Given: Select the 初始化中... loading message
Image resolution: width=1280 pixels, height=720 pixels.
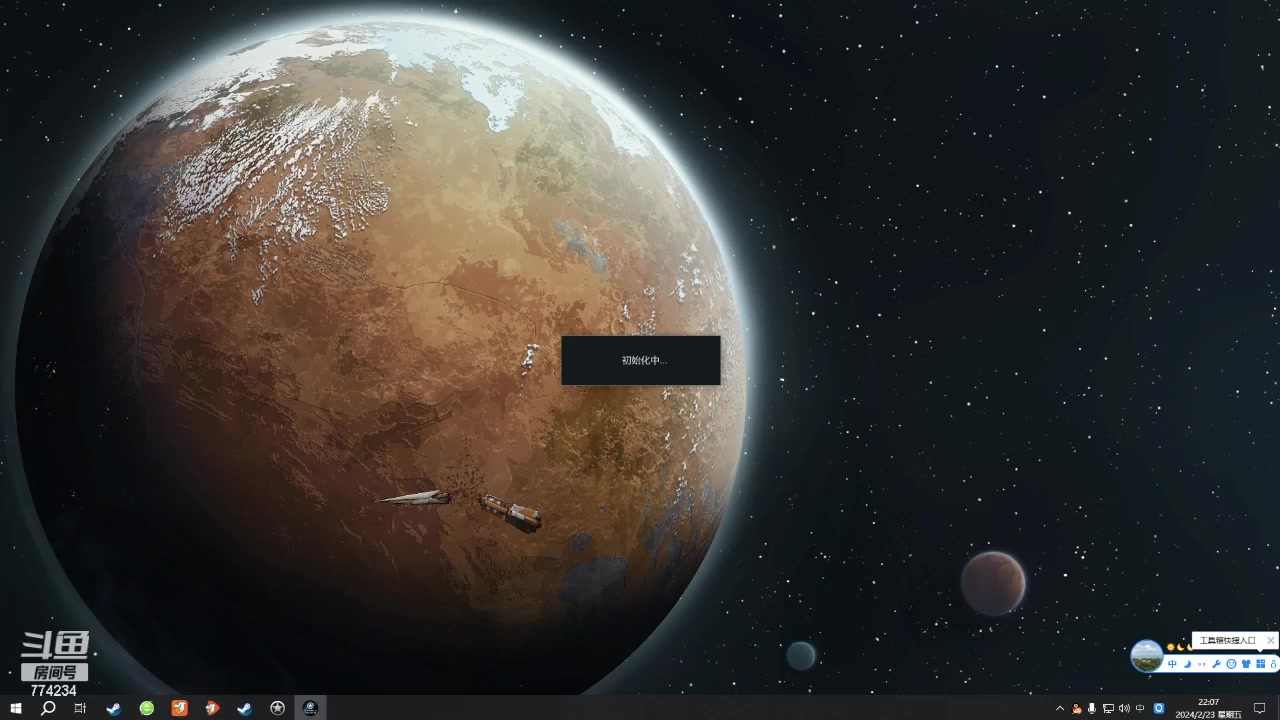Looking at the screenshot, I should pyautogui.click(x=644, y=360).
